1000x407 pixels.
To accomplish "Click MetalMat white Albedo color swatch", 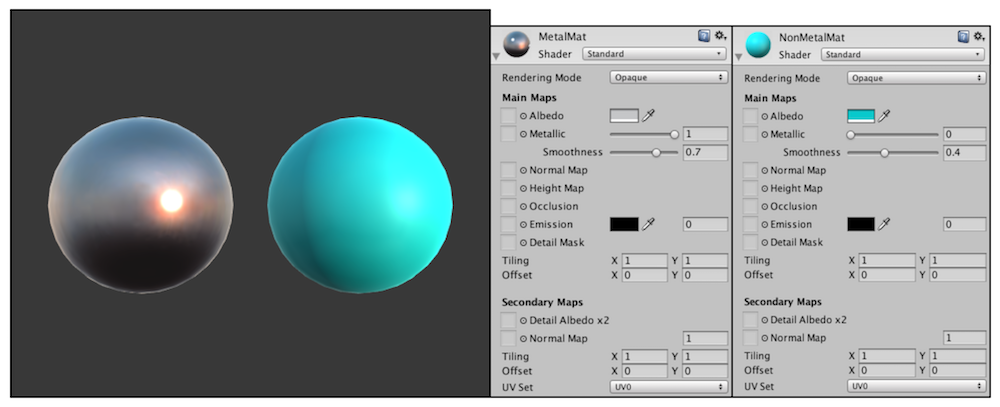I will pos(624,116).
